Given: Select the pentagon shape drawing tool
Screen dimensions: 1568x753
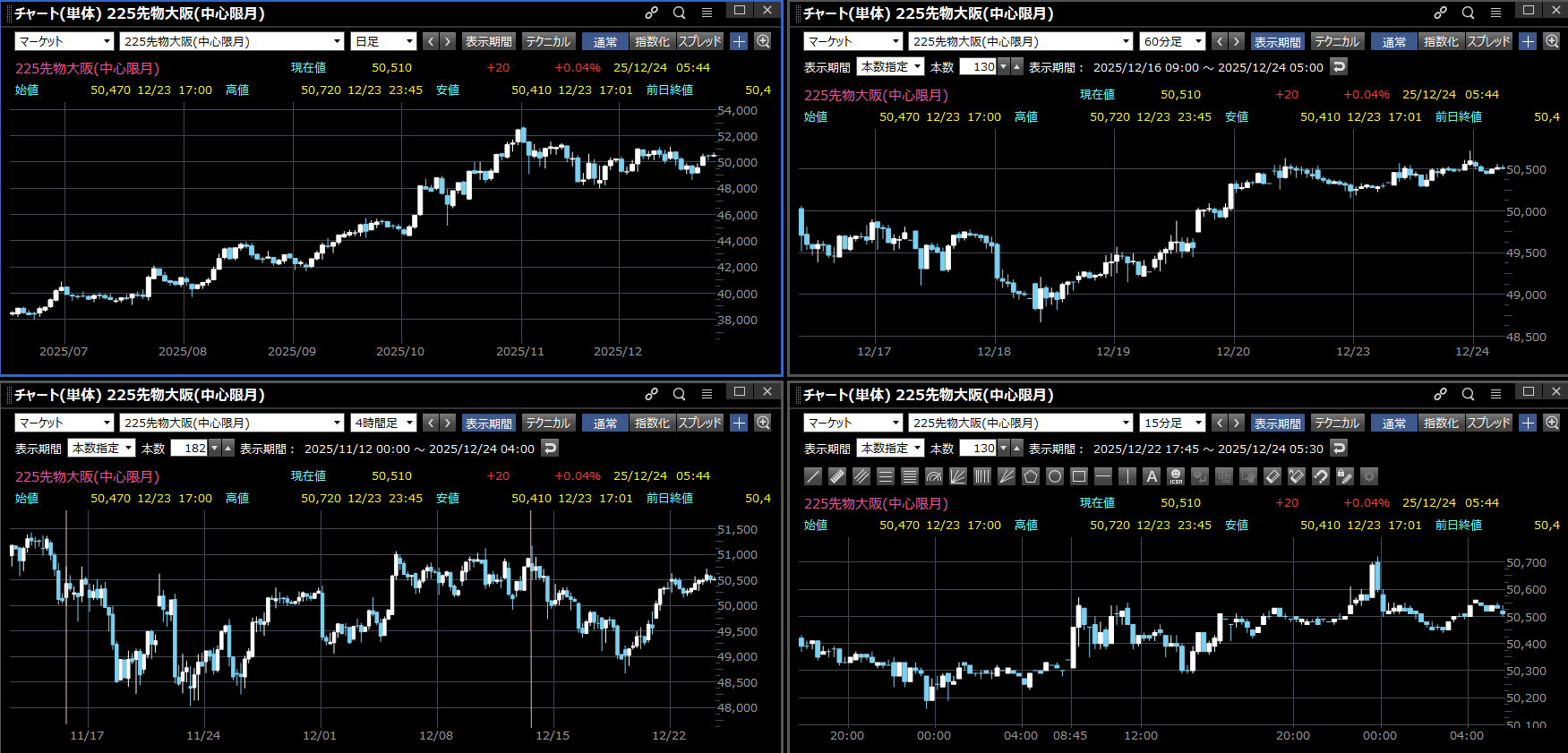Looking at the screenshot, I should click(1031, 476).
